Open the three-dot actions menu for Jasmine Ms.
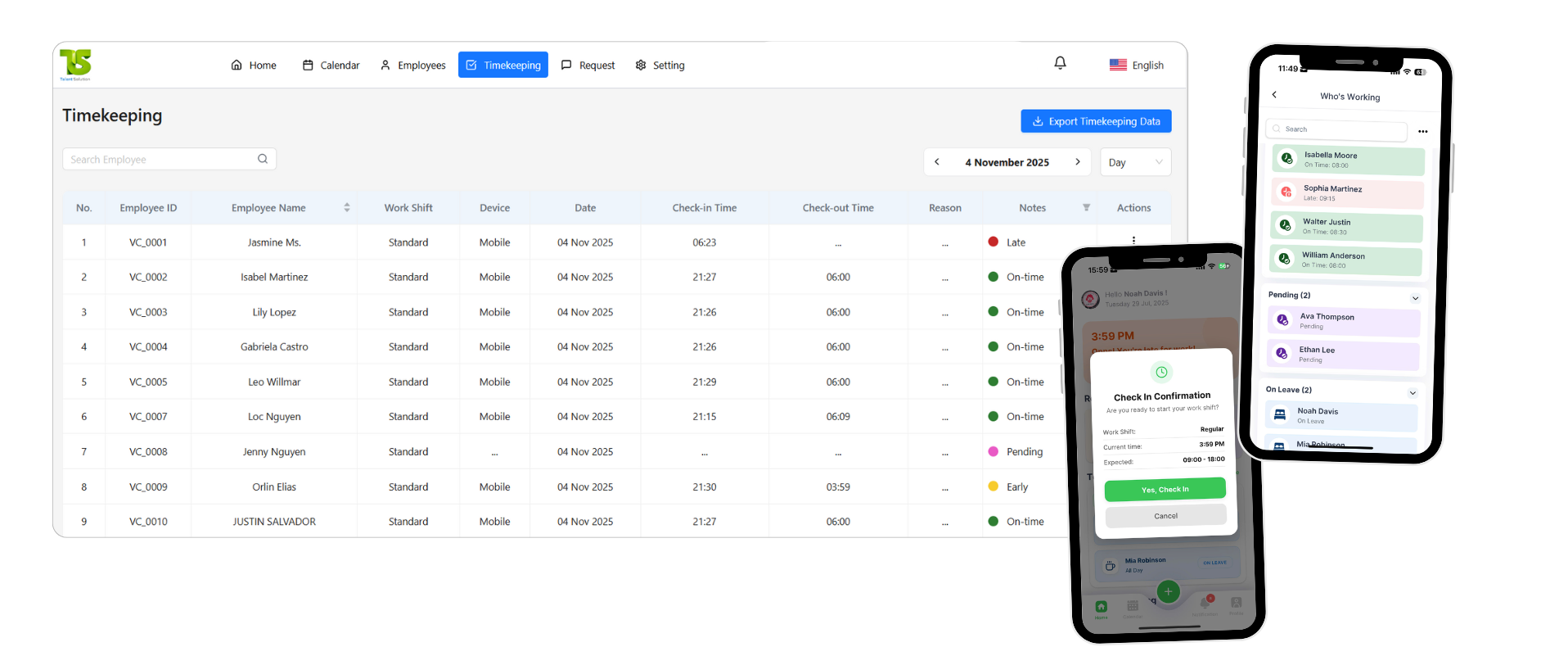1568x665 pixels. tap(1133, 240)
